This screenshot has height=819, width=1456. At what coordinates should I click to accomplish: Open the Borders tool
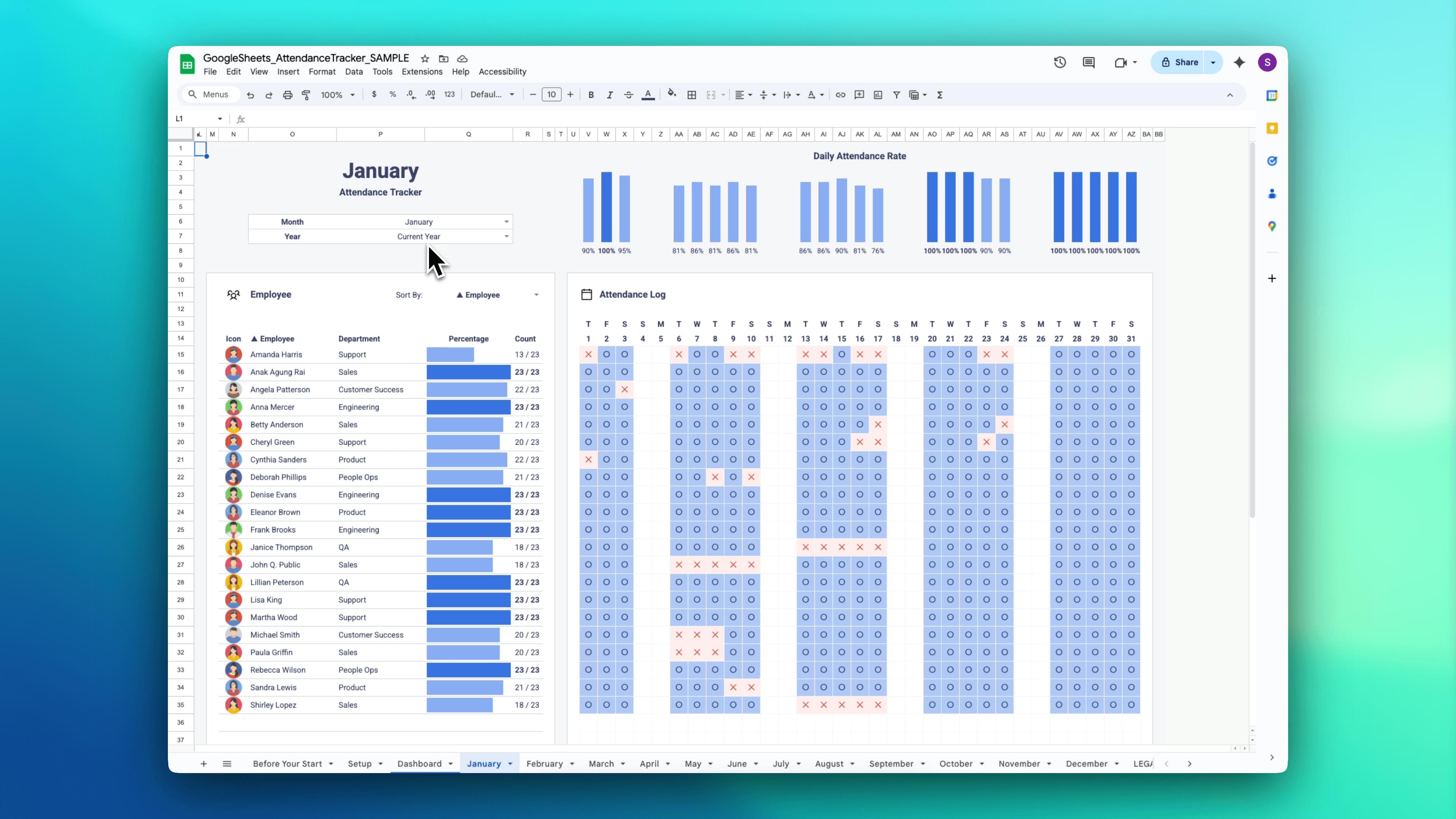[x=691, y=94]
